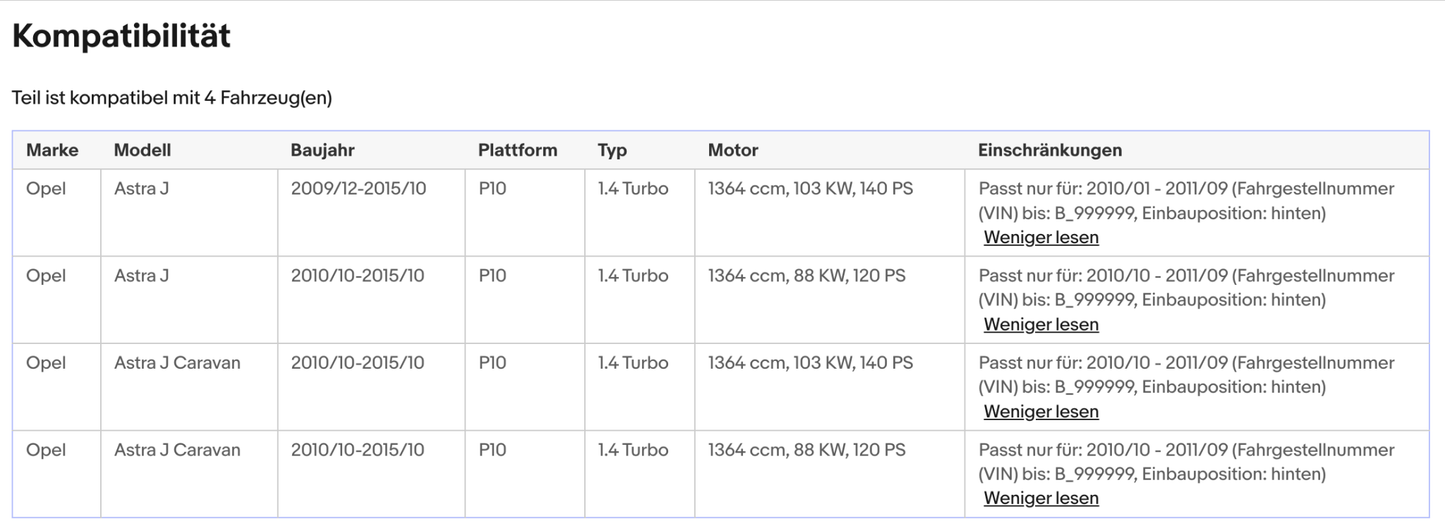The width and height of the screenshot is (1445, 528).
Task: Click the Plattform column header
Action: pos(517,150)
